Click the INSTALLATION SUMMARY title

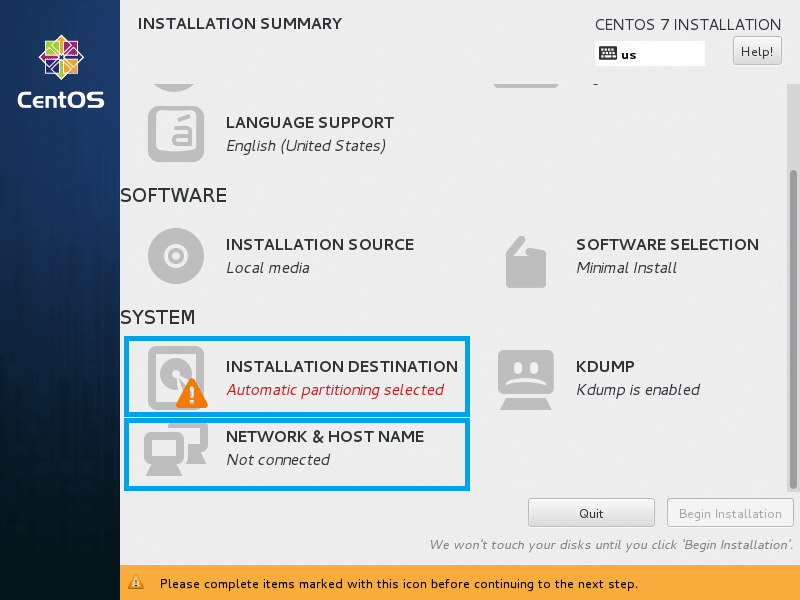240,23
